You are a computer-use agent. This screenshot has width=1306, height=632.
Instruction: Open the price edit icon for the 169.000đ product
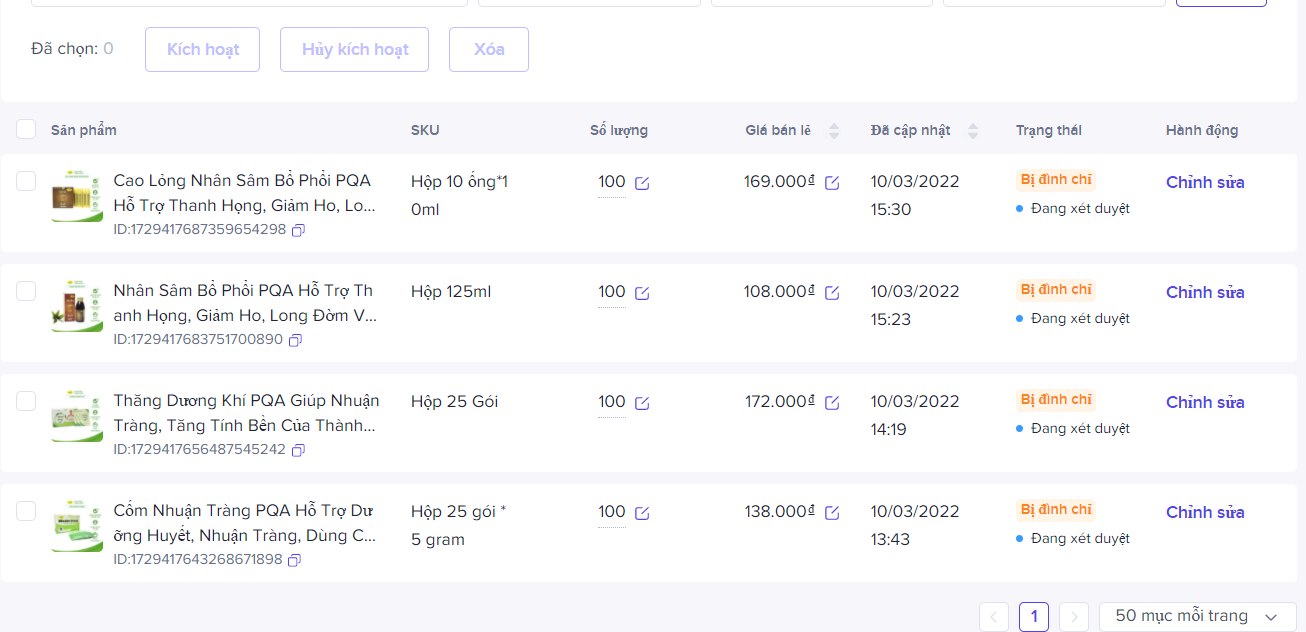coord(832,181)
